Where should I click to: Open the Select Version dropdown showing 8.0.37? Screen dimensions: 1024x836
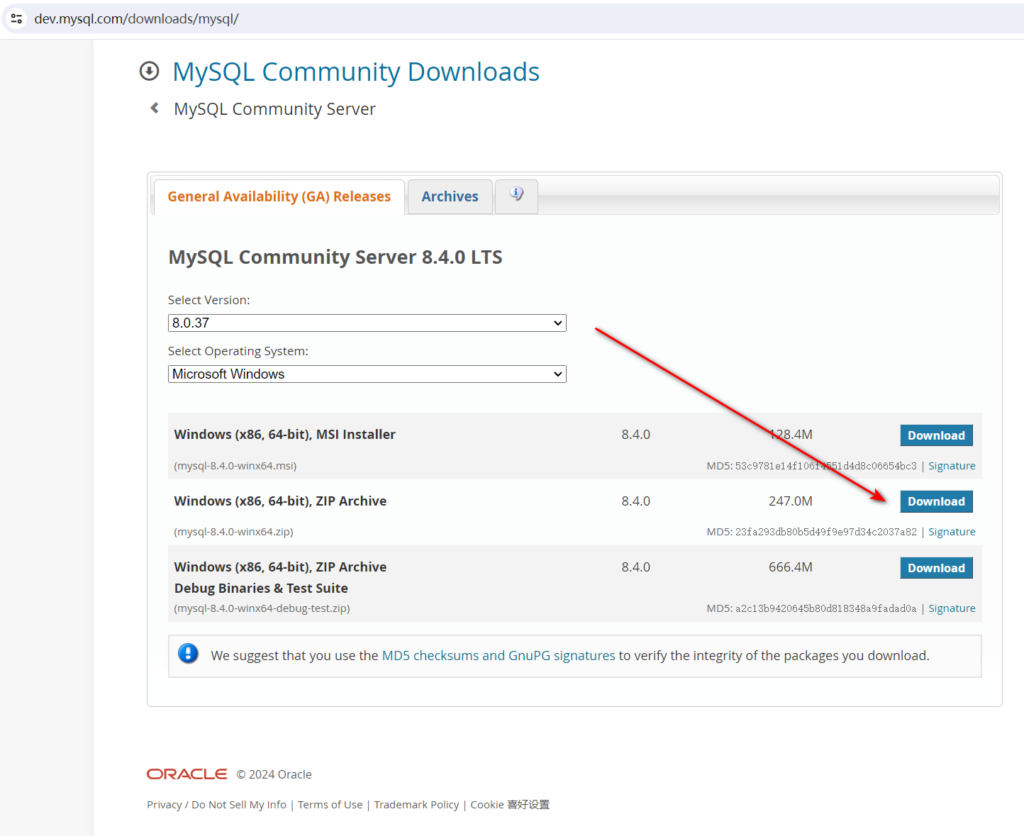pyautogui.click(x=367, y=323)
